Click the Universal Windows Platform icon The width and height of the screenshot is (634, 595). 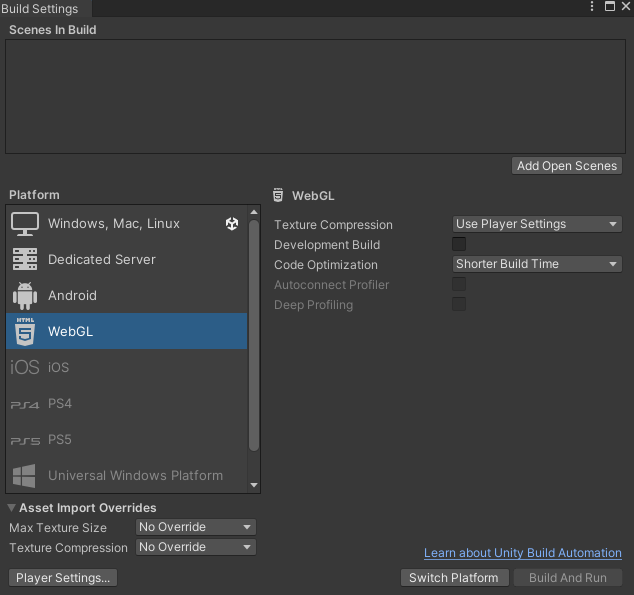pos(25,476)
